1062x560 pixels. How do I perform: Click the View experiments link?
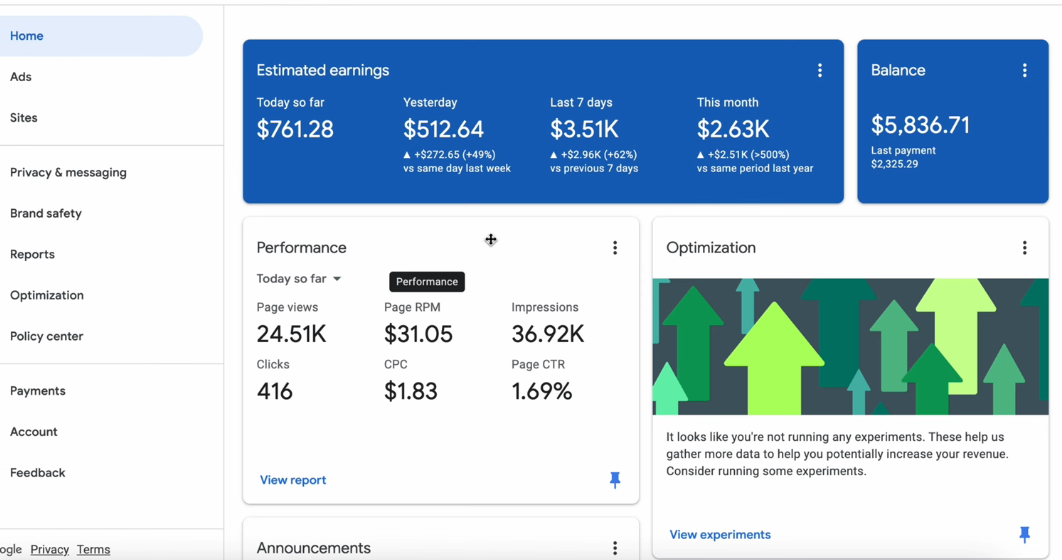[720, 535]
